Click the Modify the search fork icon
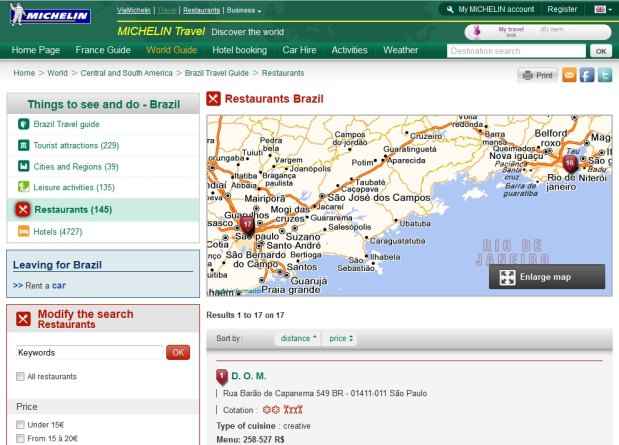Image resolution: width=619 pixels, height=445 pixels. coord(23,319)
